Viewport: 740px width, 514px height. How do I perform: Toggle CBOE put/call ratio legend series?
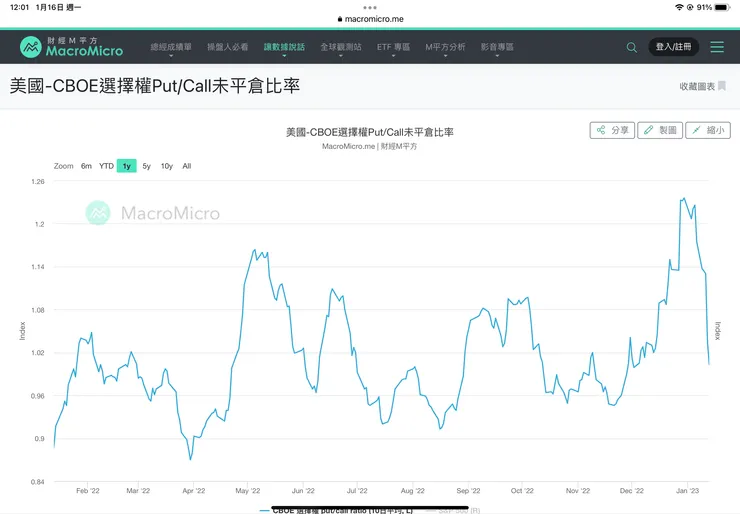pyautogui.click(x=336, y=510)
